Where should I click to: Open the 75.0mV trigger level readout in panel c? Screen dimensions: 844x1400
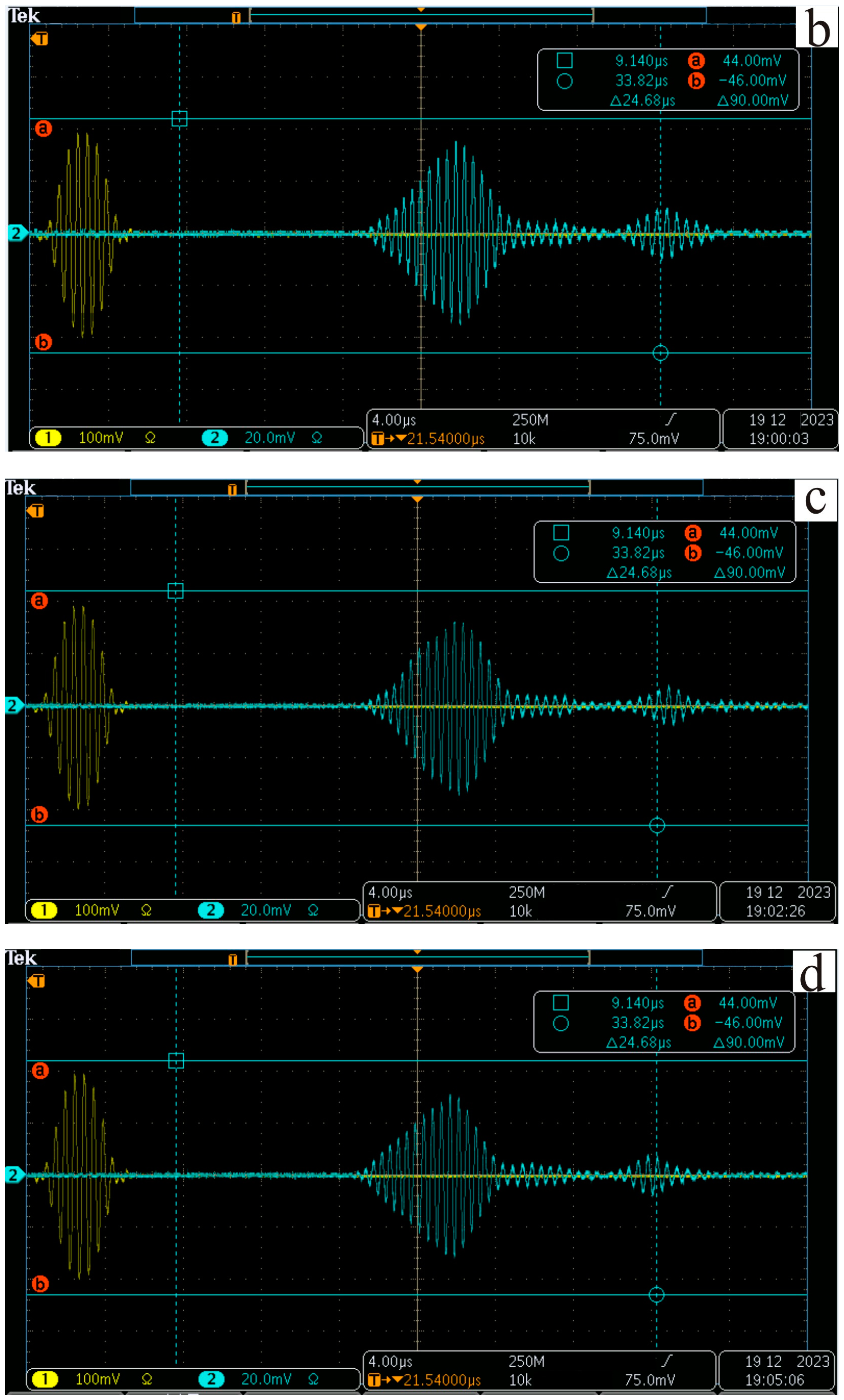650,911
